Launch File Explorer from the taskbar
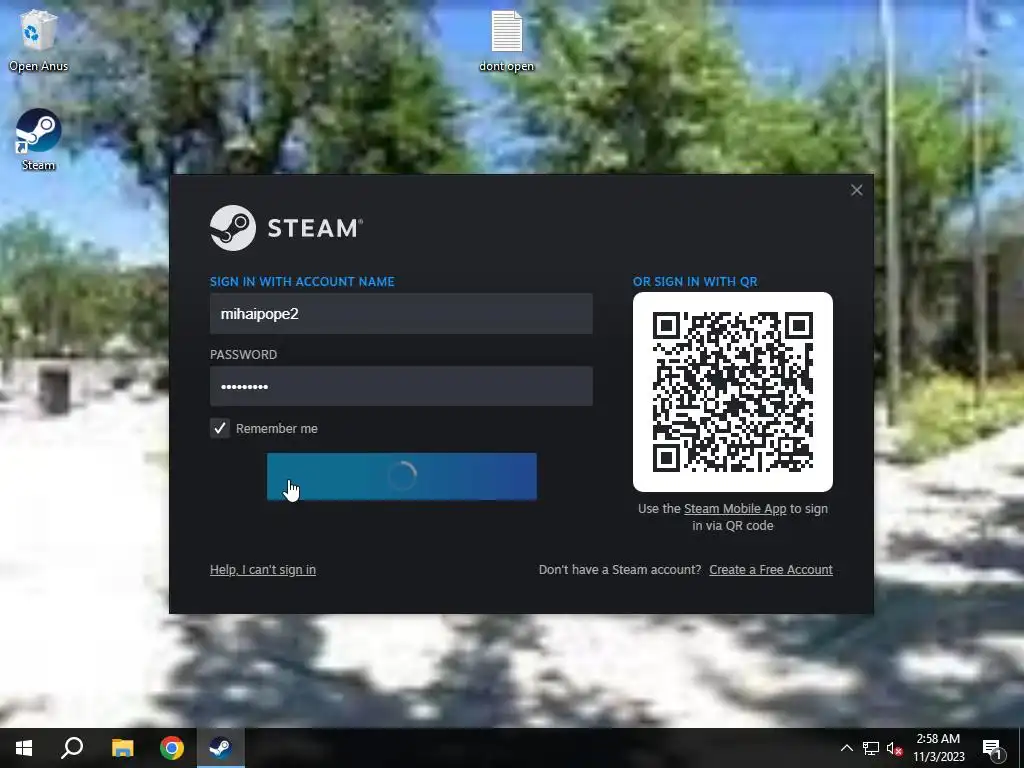Image resolution: width=1024 pixels, height=768 pixels. click(x=122, y=748)
